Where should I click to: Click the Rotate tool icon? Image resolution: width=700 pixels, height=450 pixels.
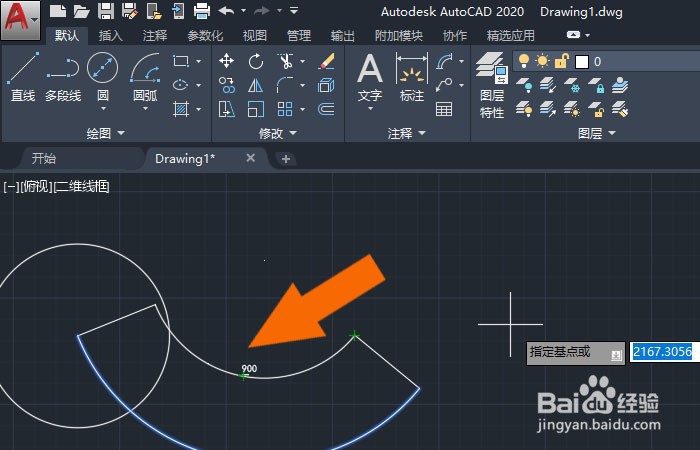click(256, 61)
